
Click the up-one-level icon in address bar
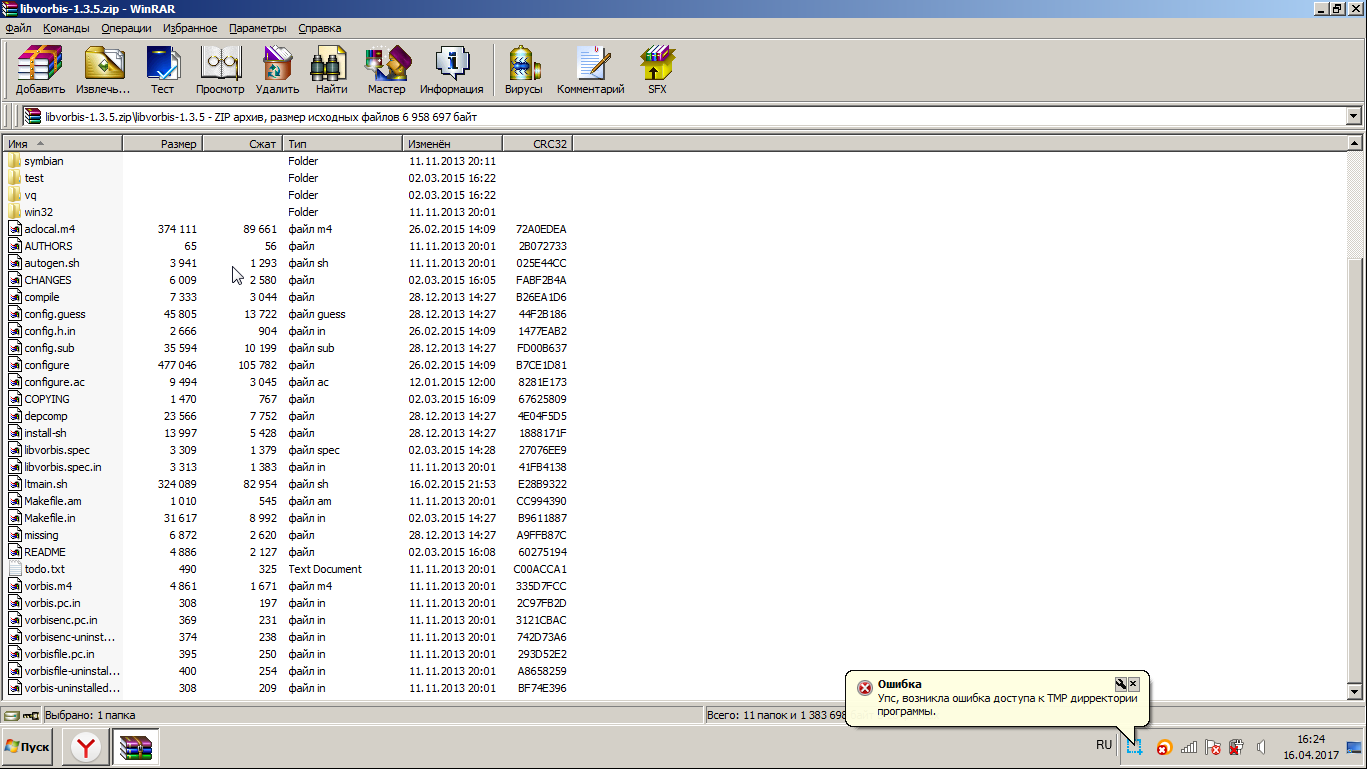tap(33, 117)
